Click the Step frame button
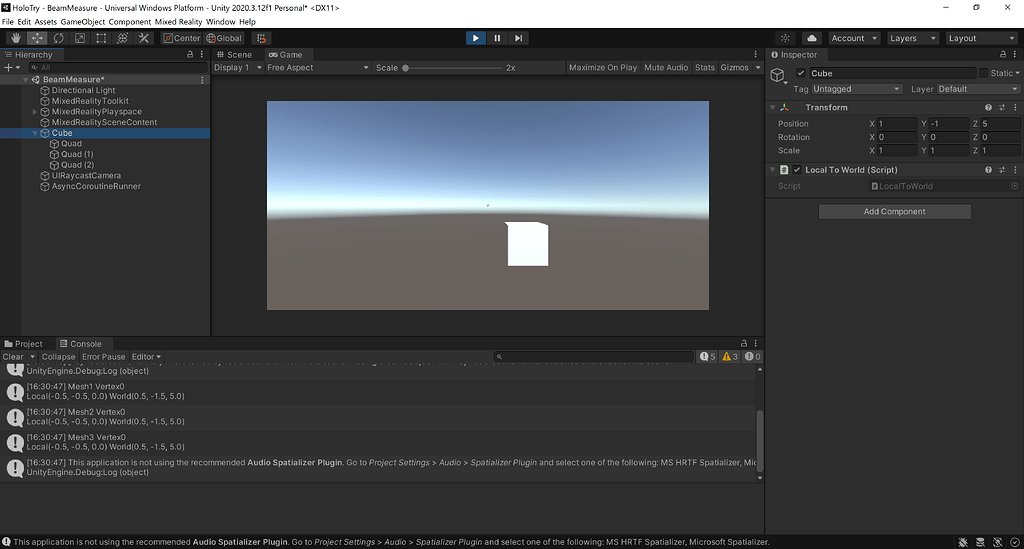Screen dimensions: 1024x549 (518, 38)
